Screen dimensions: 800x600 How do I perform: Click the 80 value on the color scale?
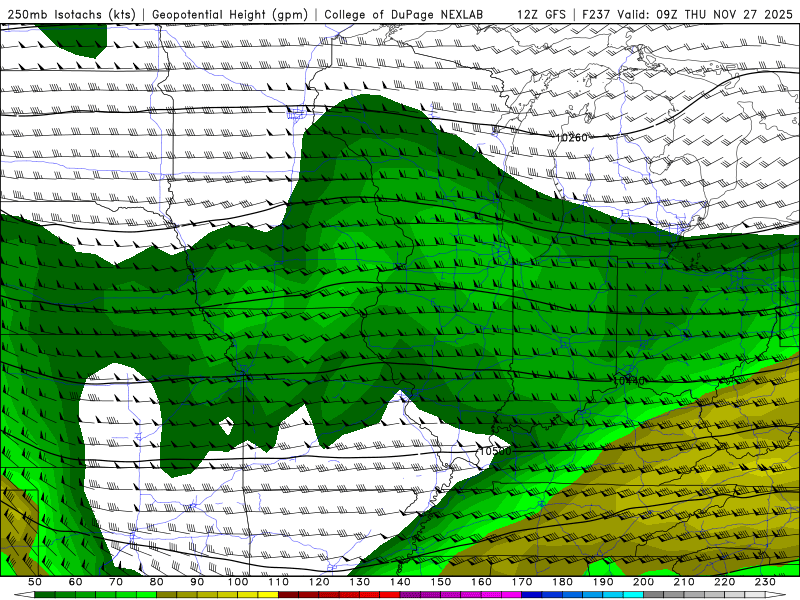[157, 582]
